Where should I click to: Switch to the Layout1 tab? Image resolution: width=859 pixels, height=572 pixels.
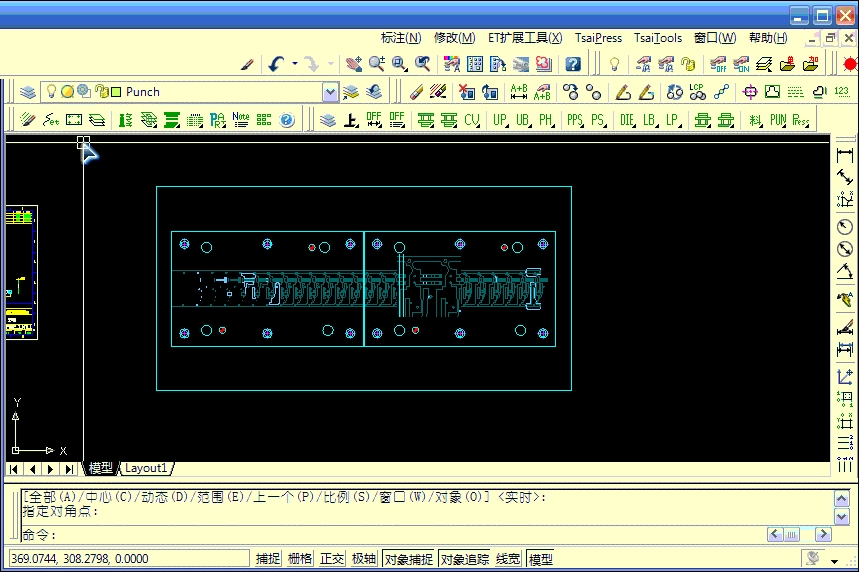pyautogui.click(x=146, y=468)
